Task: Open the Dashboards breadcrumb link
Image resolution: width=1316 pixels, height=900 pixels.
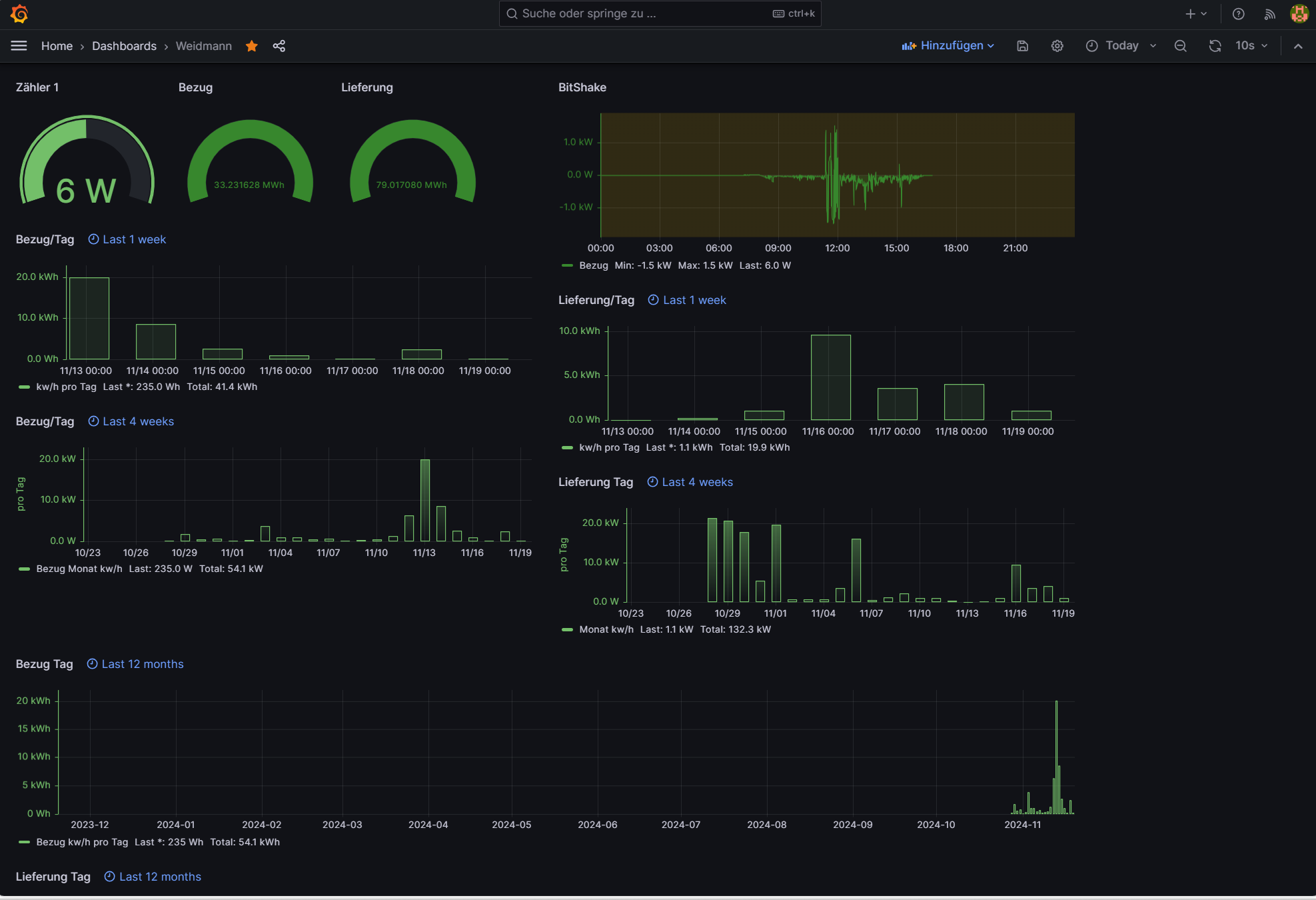Action: click(x=124, y=46)
